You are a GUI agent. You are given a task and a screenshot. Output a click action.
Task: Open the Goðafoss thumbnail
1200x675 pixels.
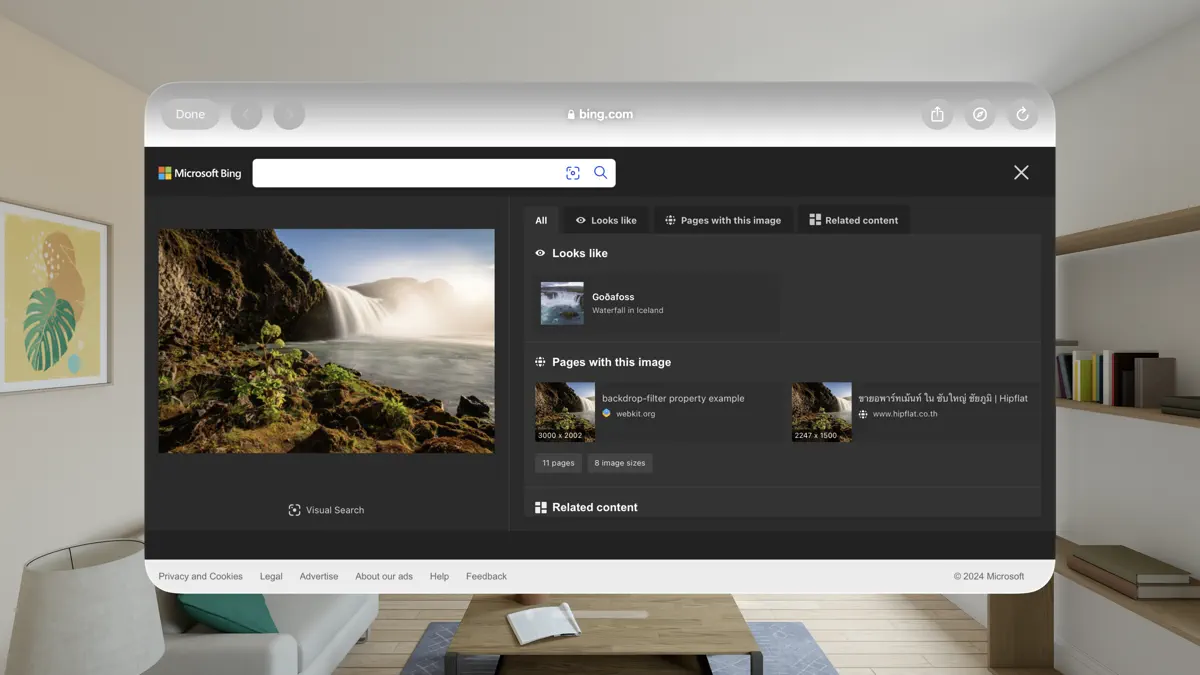click(x=562, y=303)
